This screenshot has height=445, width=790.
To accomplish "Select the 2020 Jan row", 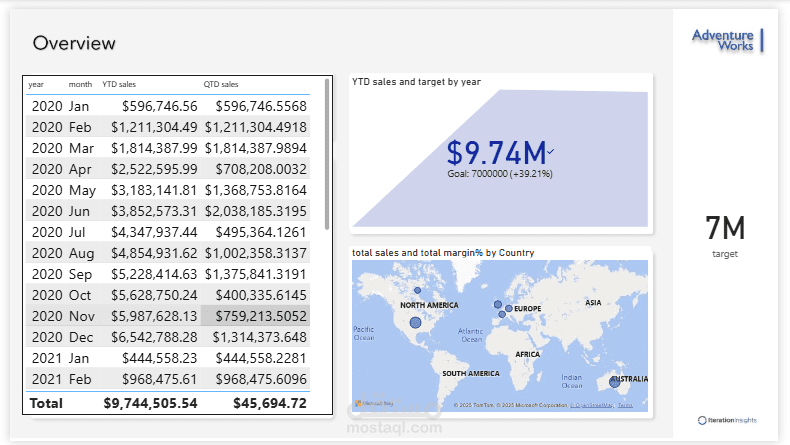I will (168, 106).
